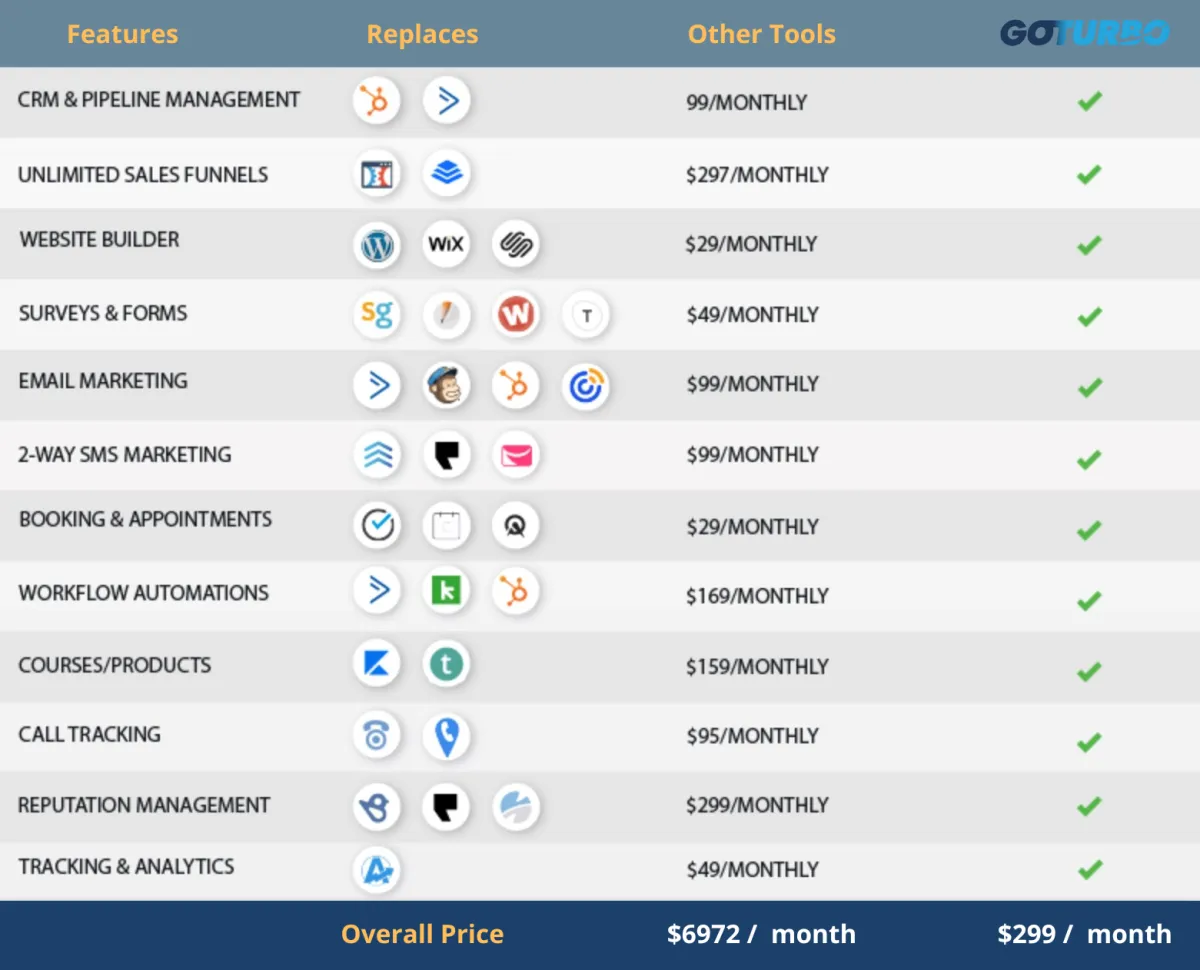This screenshot has height=970, width=1200.
Task: Click the 'TRACKING & ANALYTICS' label
Action: tap(126, 867)
